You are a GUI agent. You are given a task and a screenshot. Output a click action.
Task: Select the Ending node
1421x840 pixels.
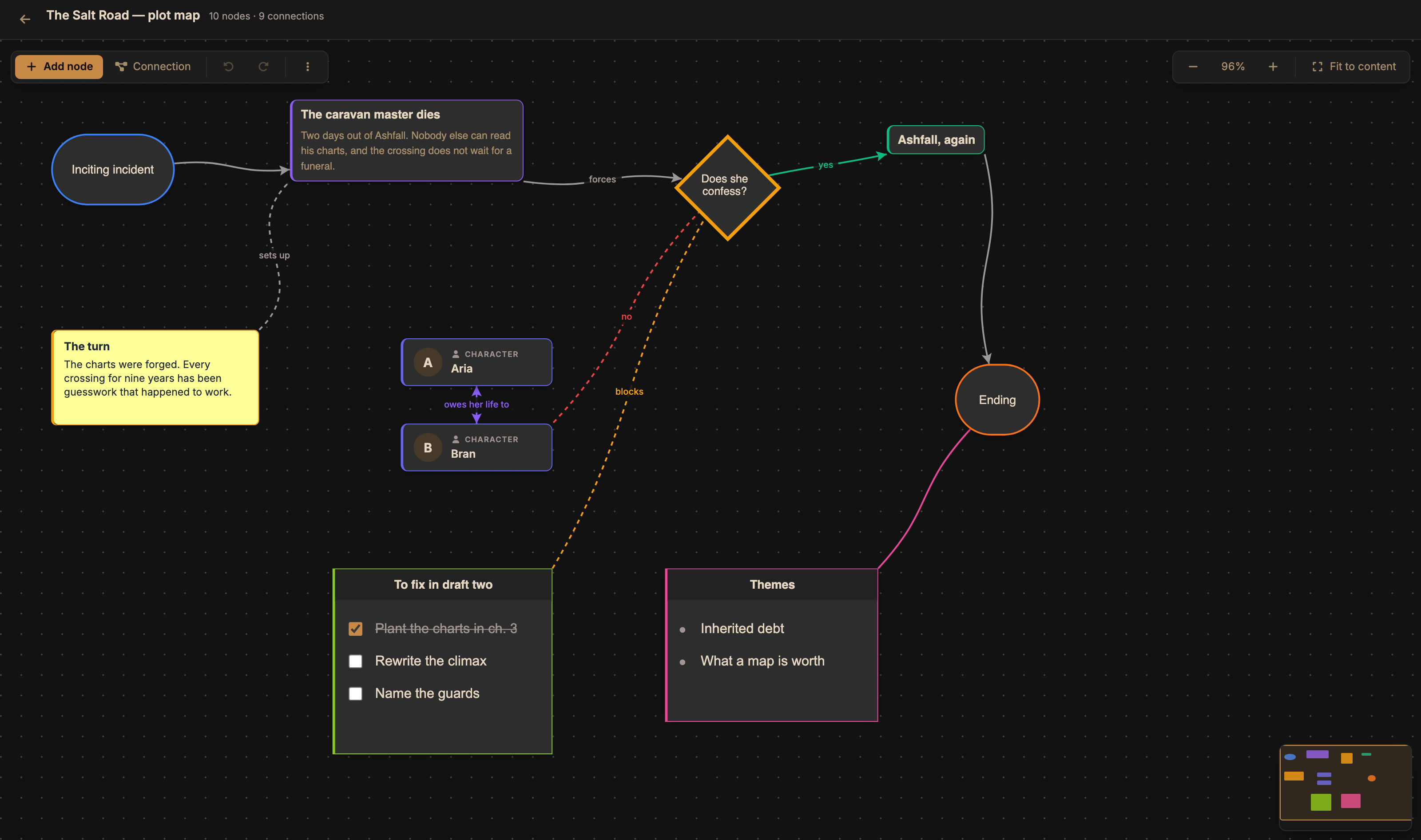(997, 400)
